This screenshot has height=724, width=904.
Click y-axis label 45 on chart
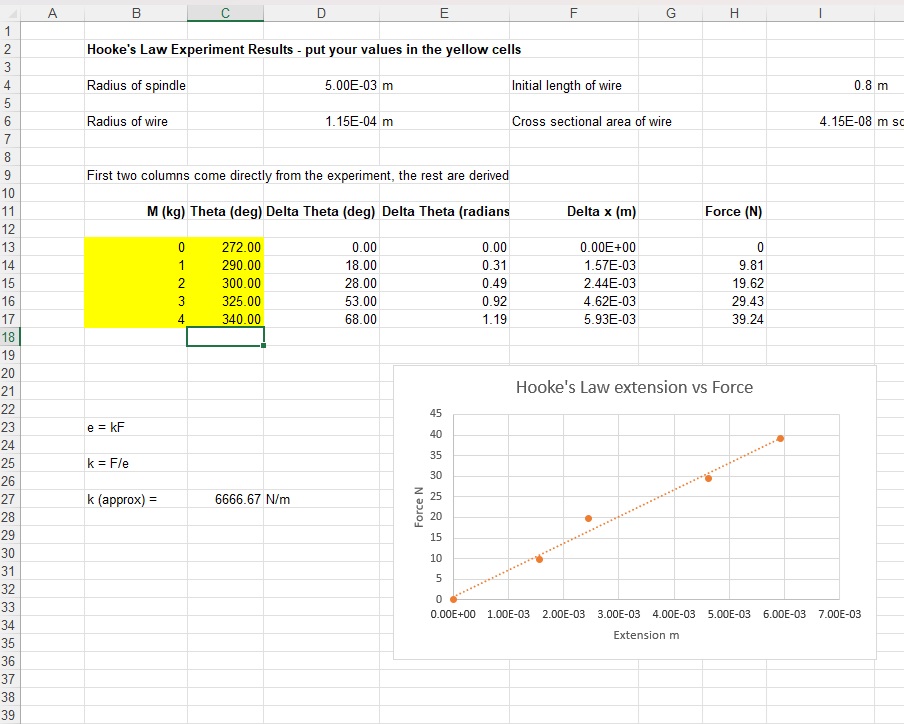pos(436,413)
